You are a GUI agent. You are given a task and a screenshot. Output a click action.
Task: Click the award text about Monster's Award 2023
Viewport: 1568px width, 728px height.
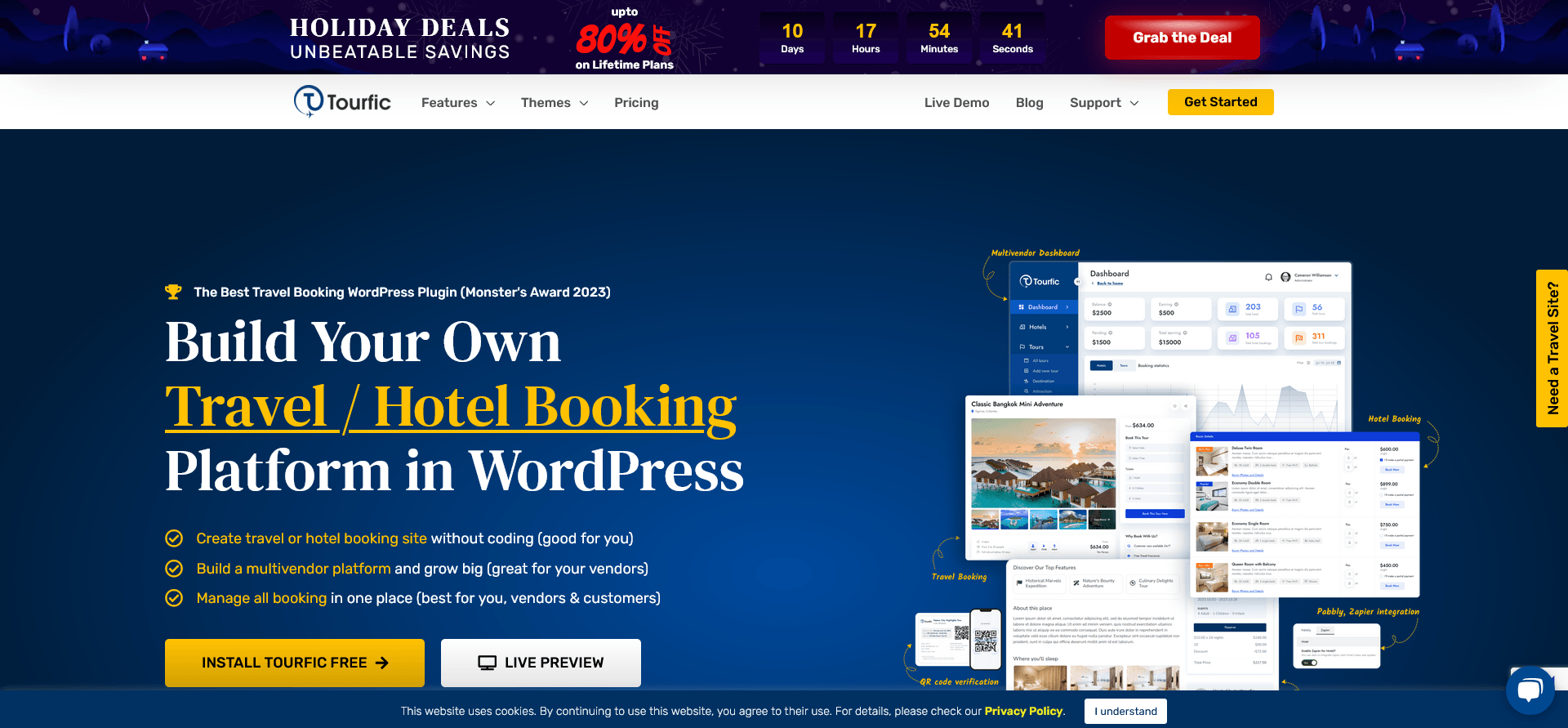tap(402, 292)
